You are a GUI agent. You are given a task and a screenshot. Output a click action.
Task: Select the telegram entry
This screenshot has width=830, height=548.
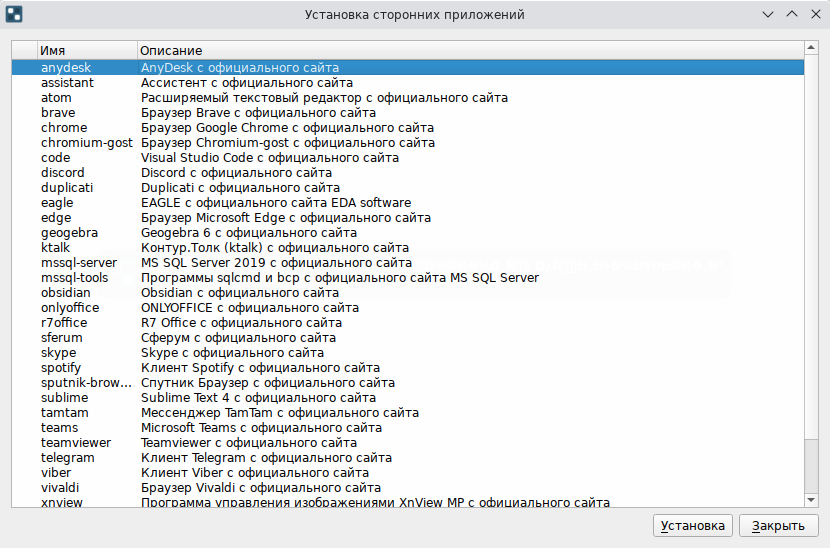(408, 457)
